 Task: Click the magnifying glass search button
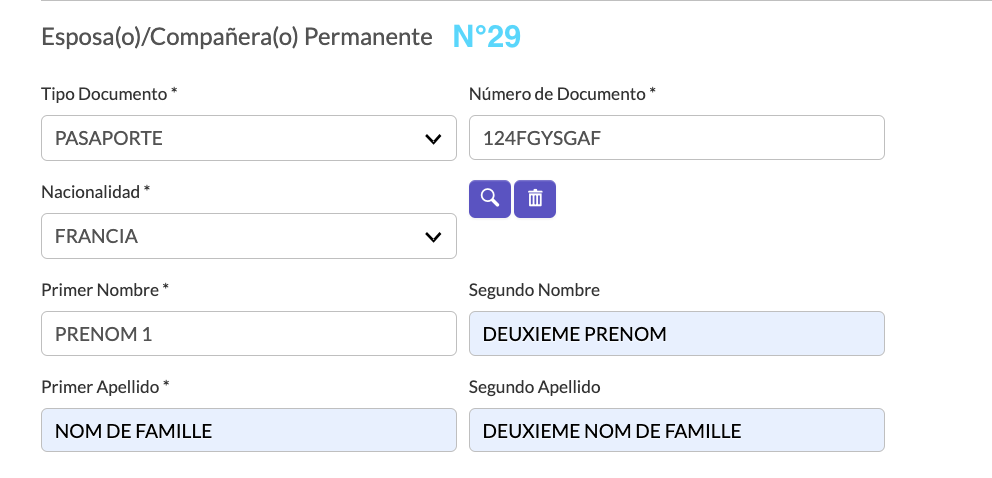490,199
